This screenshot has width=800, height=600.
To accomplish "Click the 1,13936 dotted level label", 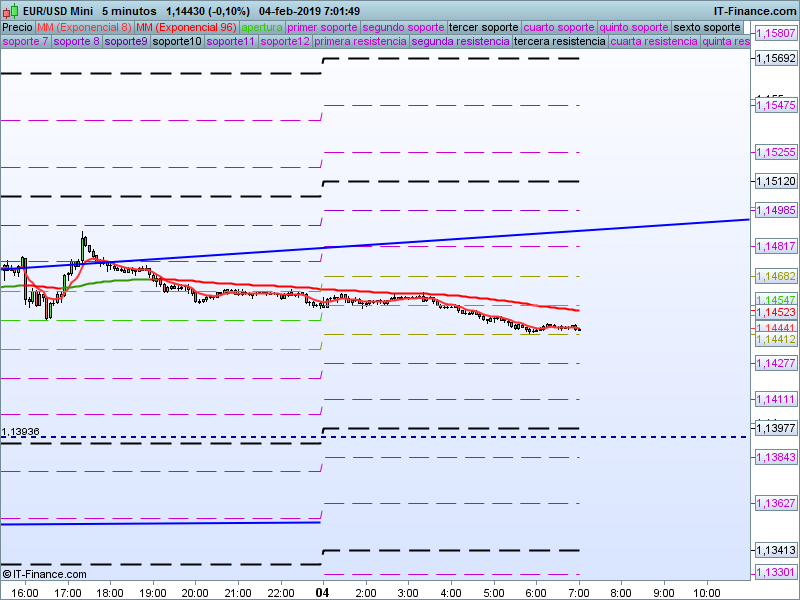I will [x=21, y=432].
